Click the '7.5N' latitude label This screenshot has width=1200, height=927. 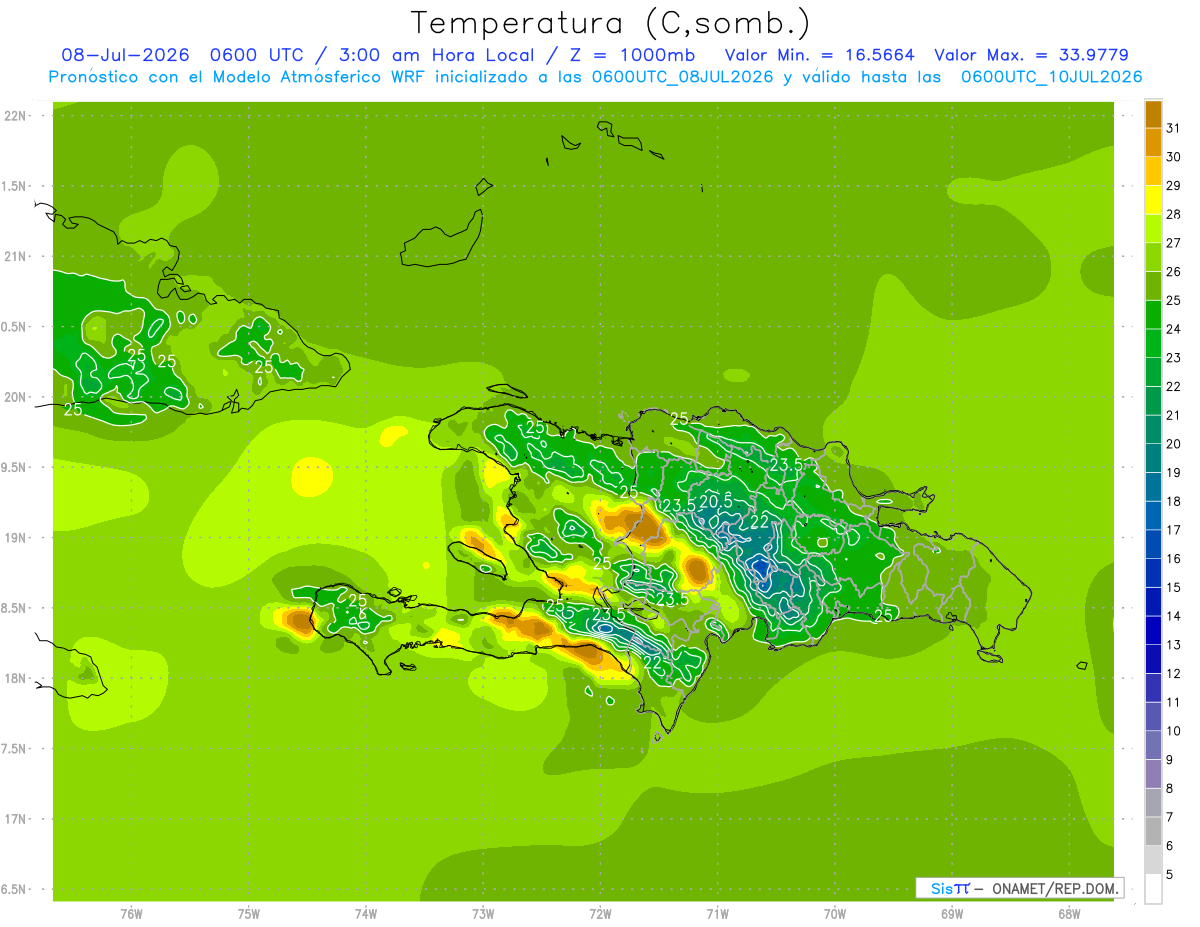point(15,749)
